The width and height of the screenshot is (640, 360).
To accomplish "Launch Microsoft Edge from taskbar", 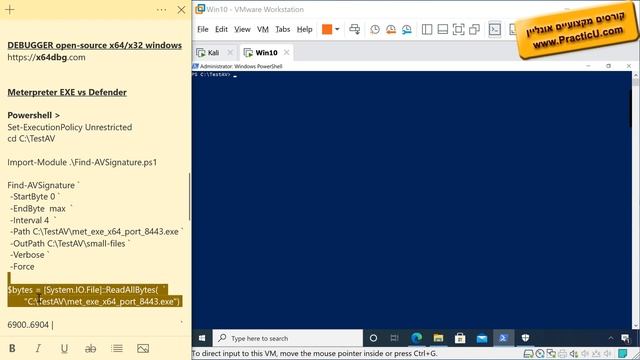I will pyautogui.click(x=417, y=338).
